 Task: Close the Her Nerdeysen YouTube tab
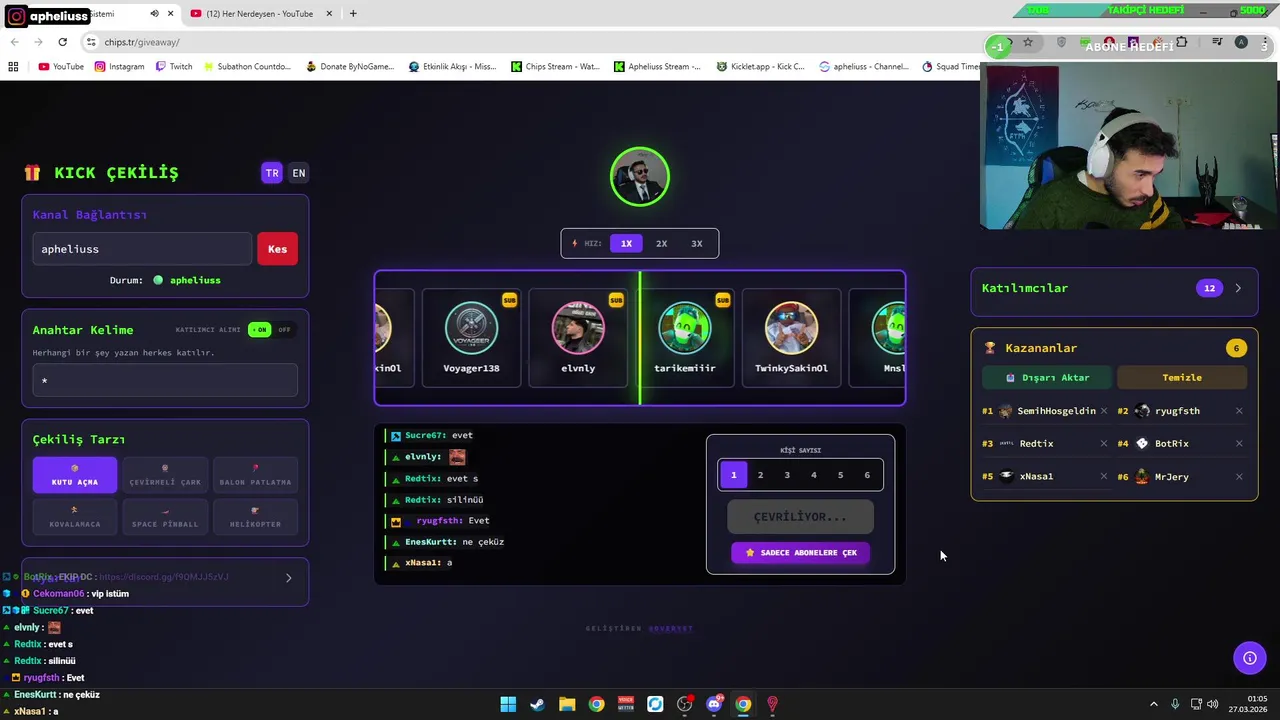pyautogui.click(x=329, y=14)
